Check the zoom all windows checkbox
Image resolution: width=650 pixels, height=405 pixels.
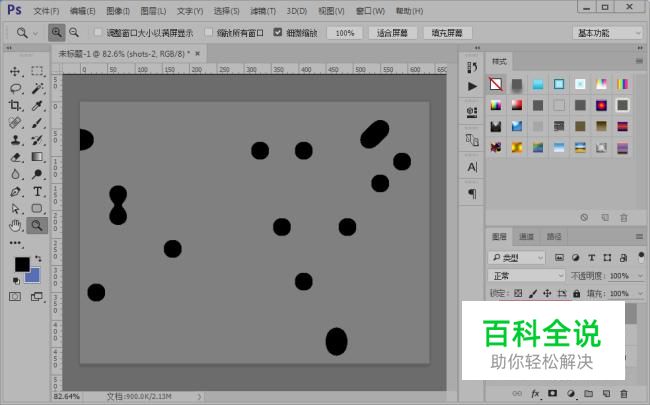click(x=209, y=32)
